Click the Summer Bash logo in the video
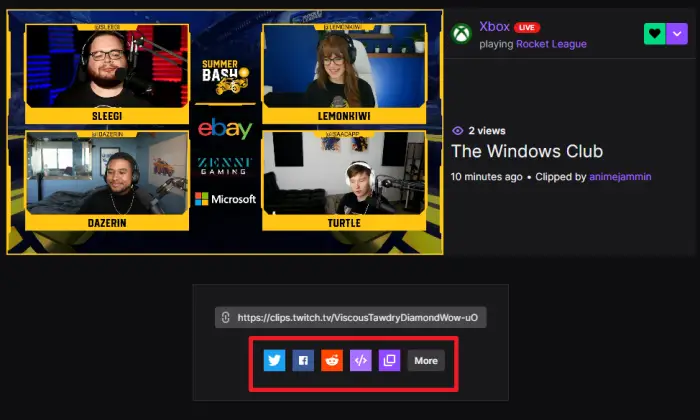This screenshot has height=420, width=700. (225, 77)
